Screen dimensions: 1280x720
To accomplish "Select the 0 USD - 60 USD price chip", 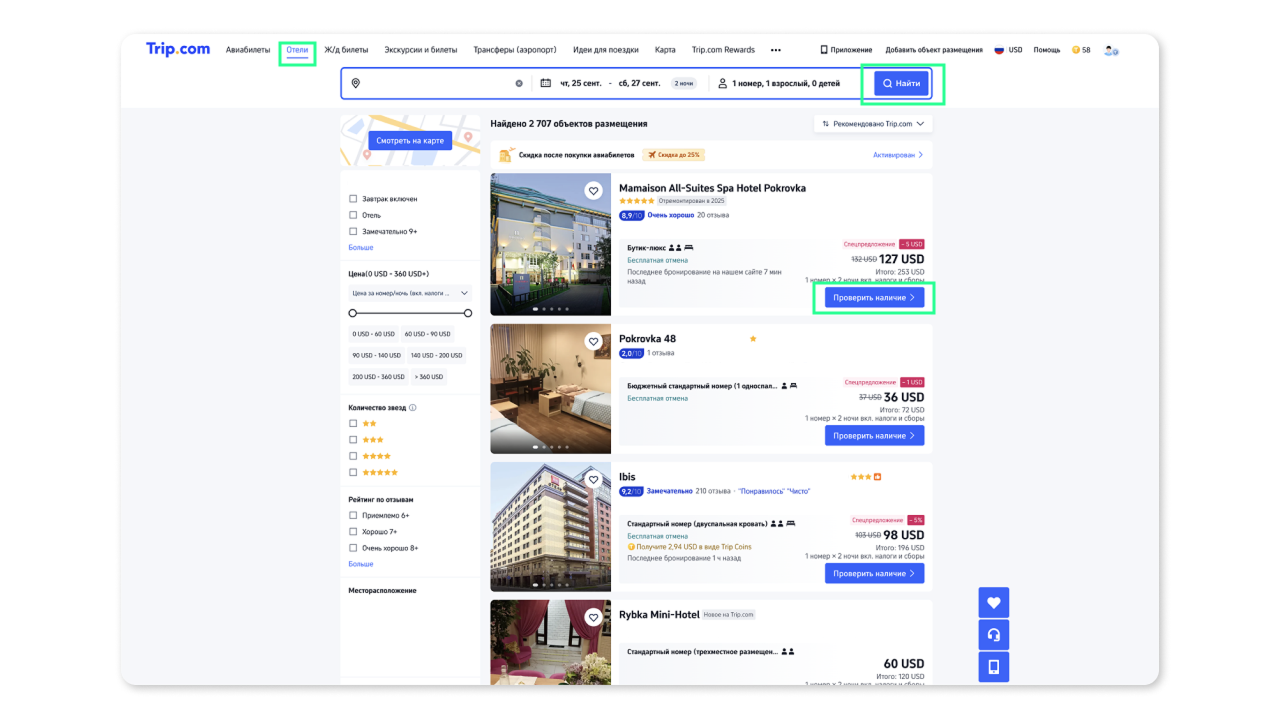I will pos(374,334).
